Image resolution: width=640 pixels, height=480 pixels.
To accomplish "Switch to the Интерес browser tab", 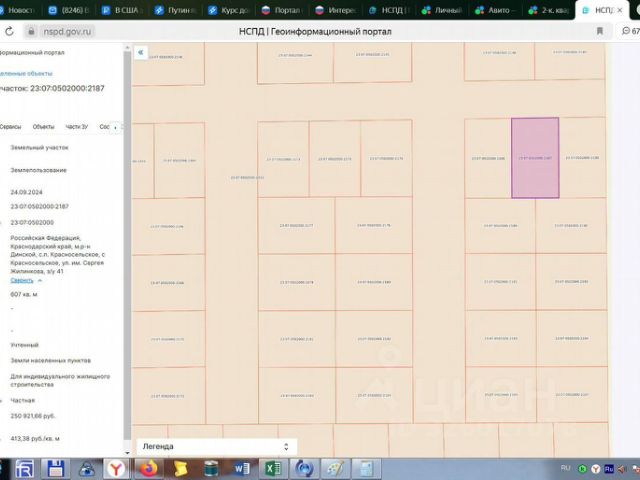I will (x=336, y=11).
